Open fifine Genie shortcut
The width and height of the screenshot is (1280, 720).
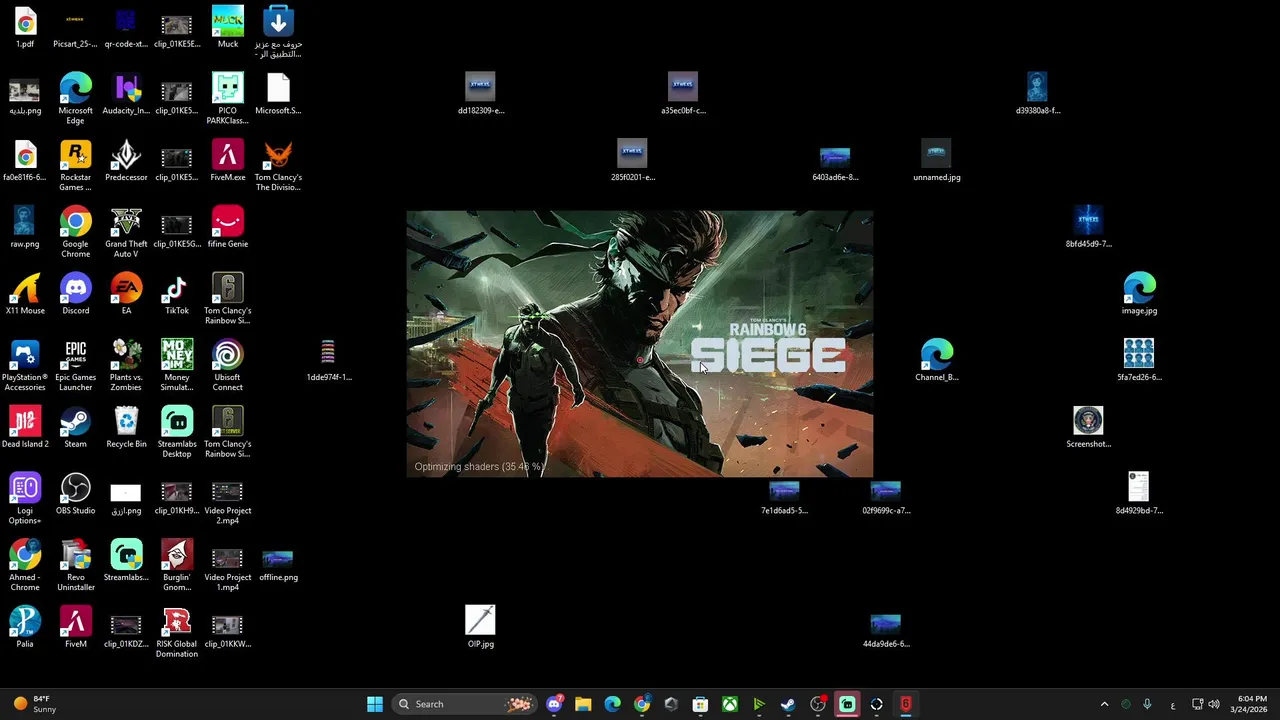click(228, 227)
